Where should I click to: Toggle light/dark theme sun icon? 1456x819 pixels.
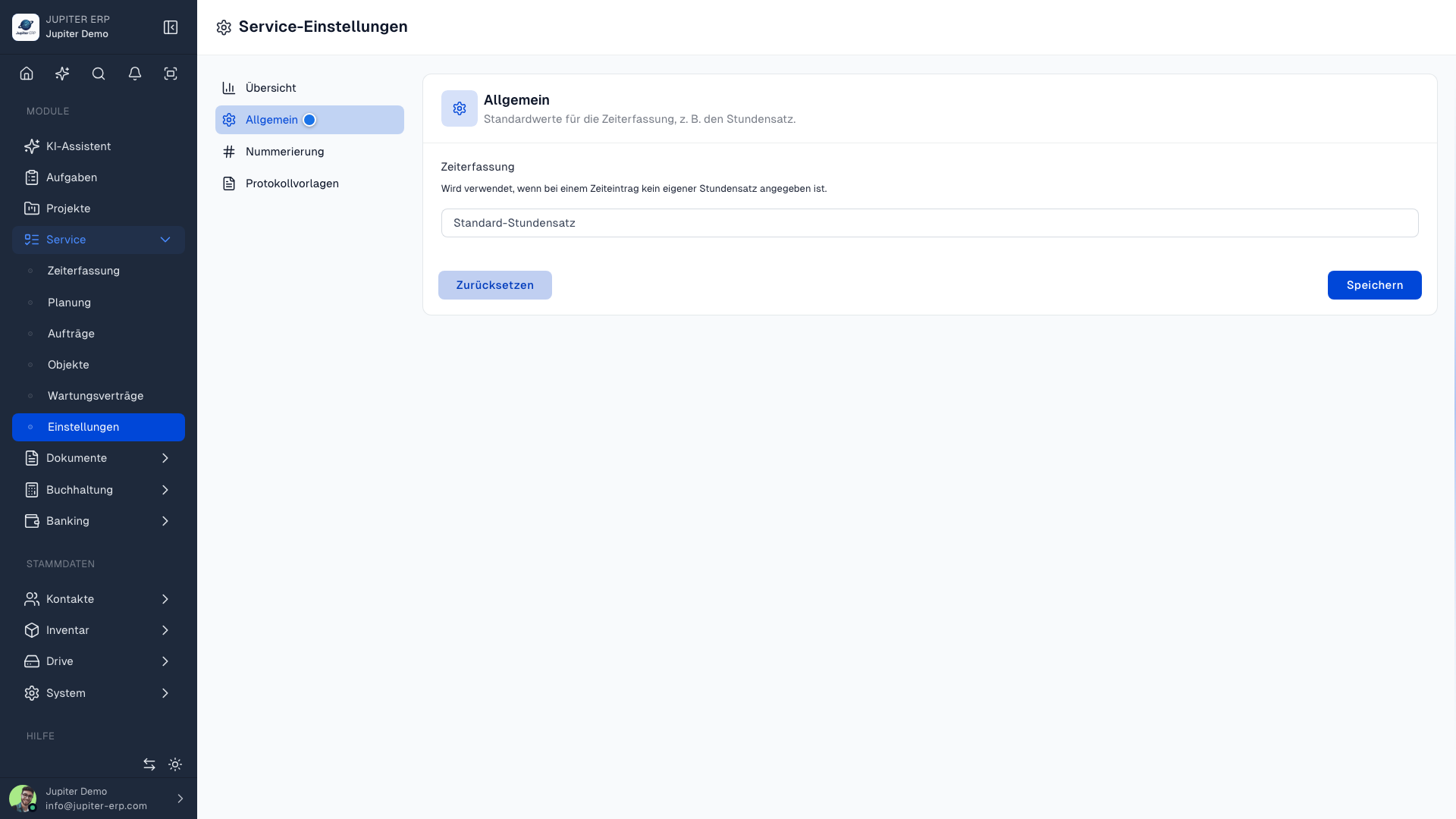point(175,764)
